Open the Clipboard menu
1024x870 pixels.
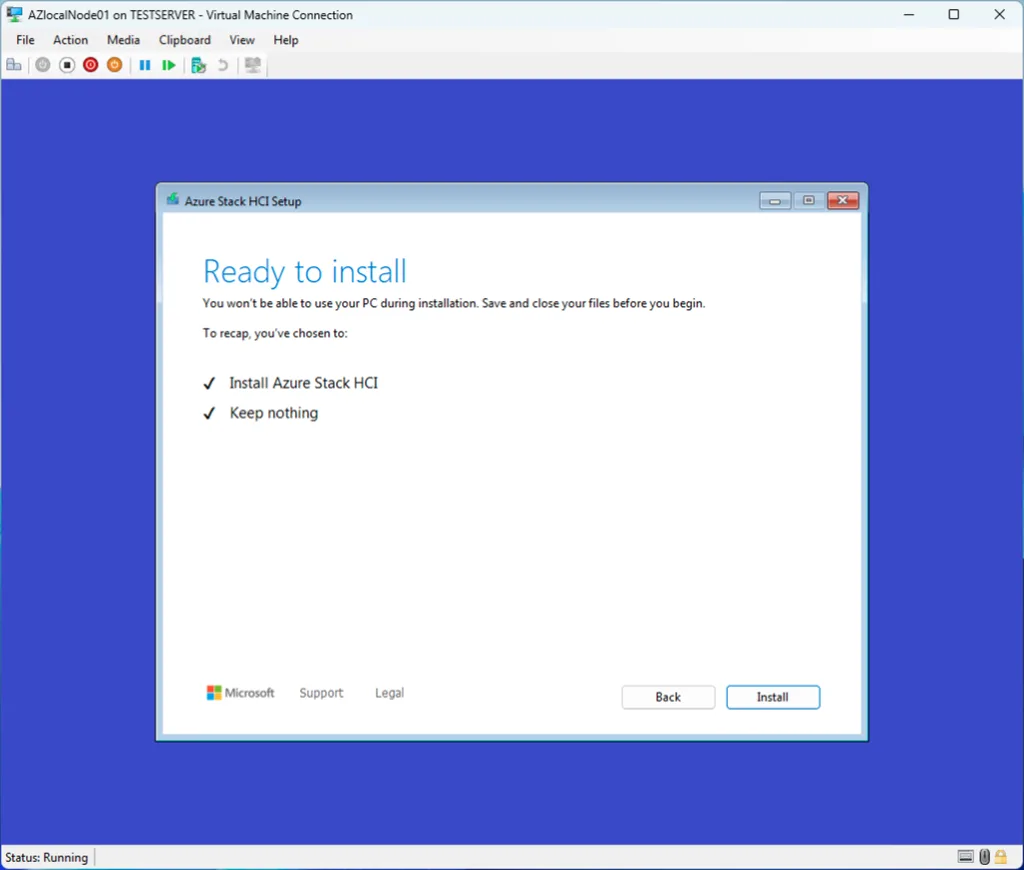coord(185,40)
